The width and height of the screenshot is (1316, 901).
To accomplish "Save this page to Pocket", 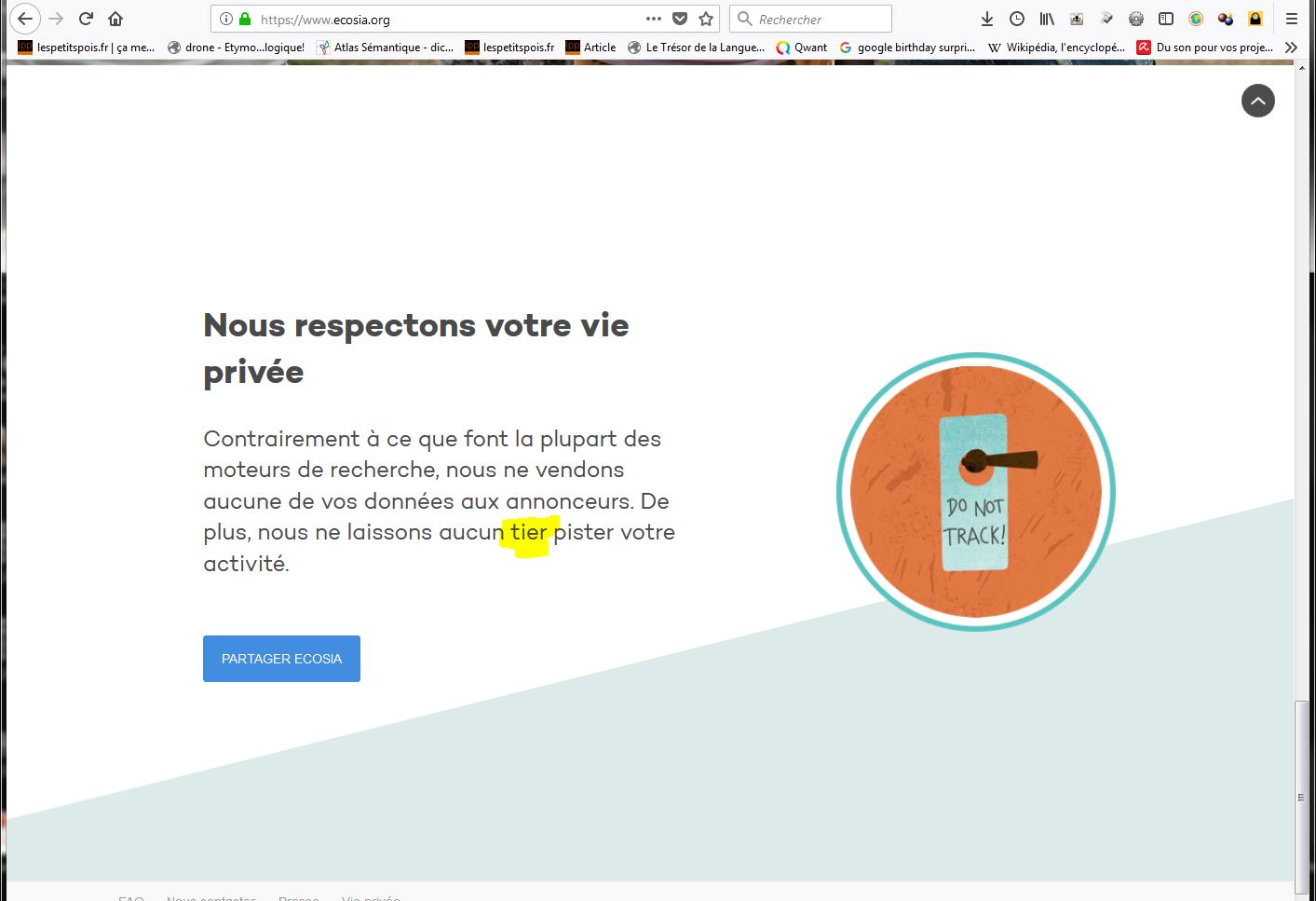I will click(680, 19).
